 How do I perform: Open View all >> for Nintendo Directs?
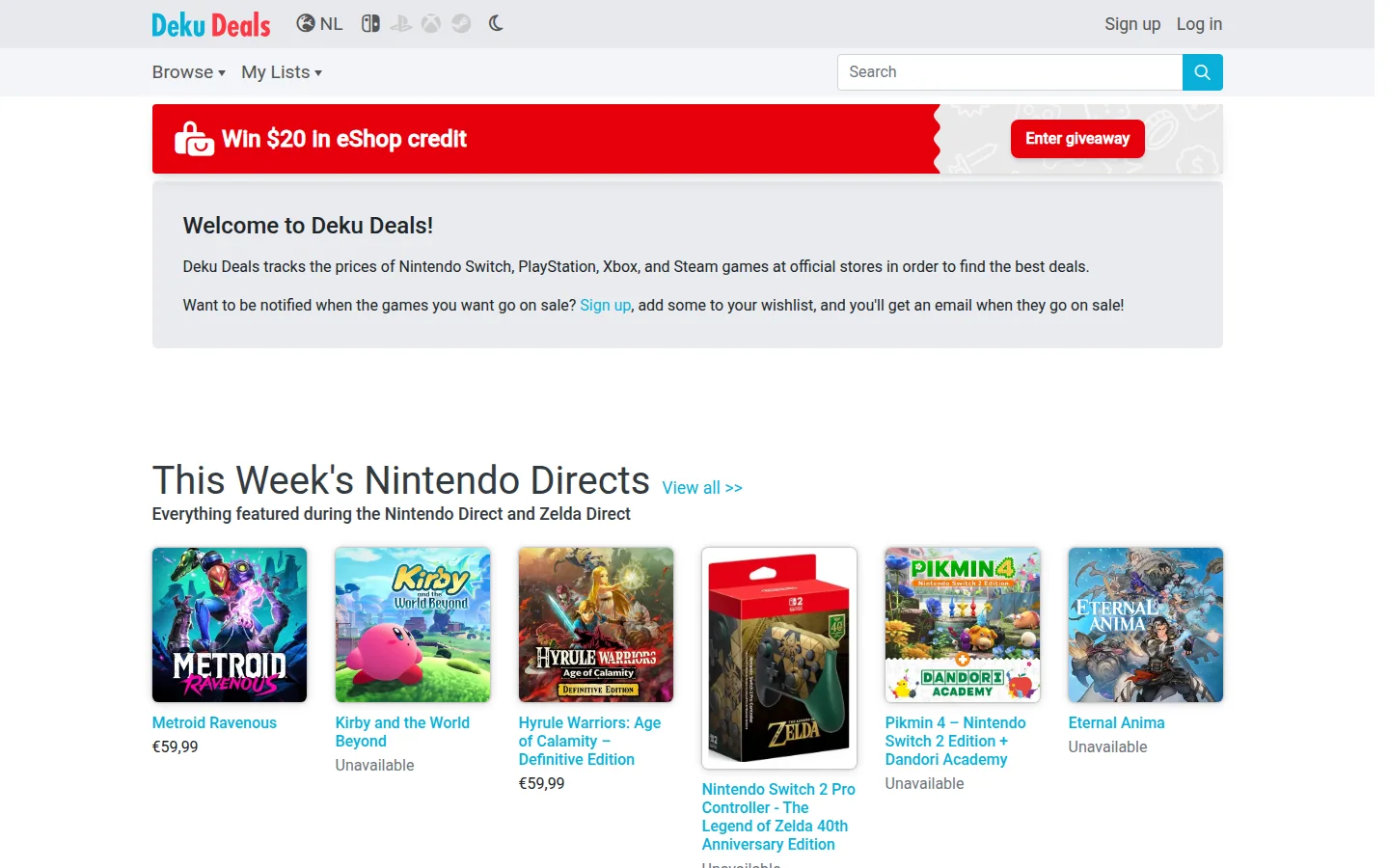tap(702, 488)
